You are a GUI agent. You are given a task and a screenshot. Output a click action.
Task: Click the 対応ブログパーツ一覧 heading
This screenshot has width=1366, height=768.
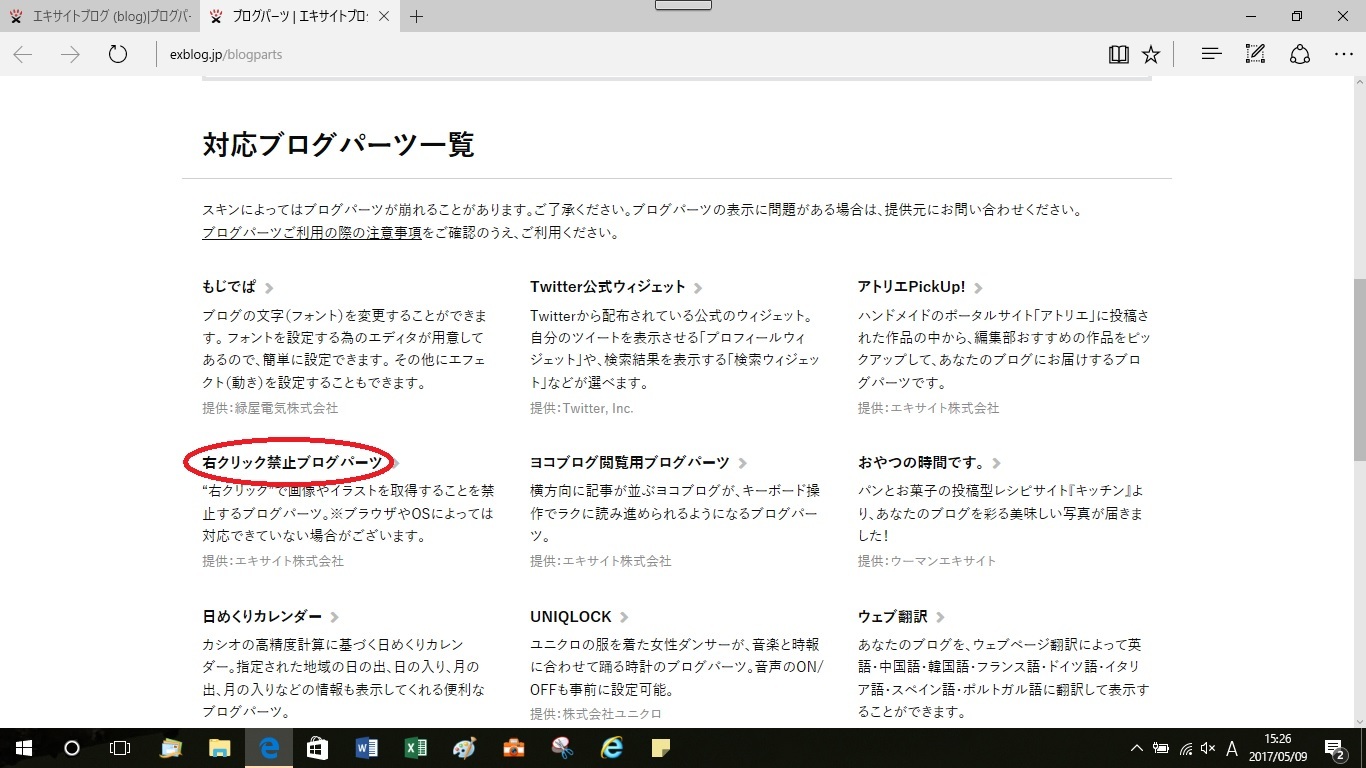point(338,144)
